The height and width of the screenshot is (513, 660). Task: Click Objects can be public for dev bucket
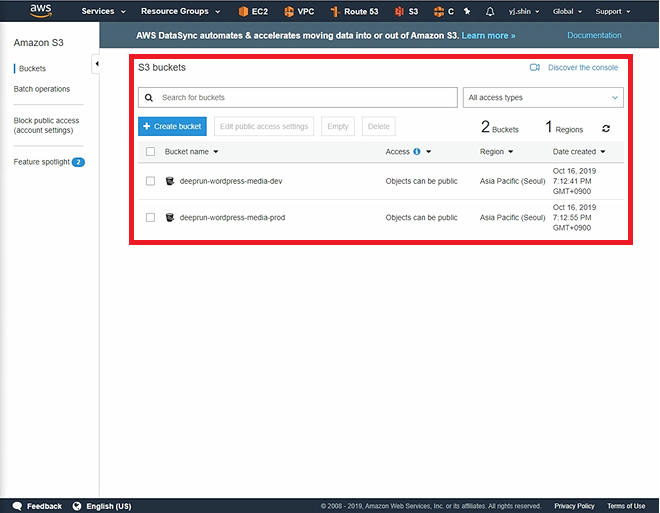coord(421,181)
